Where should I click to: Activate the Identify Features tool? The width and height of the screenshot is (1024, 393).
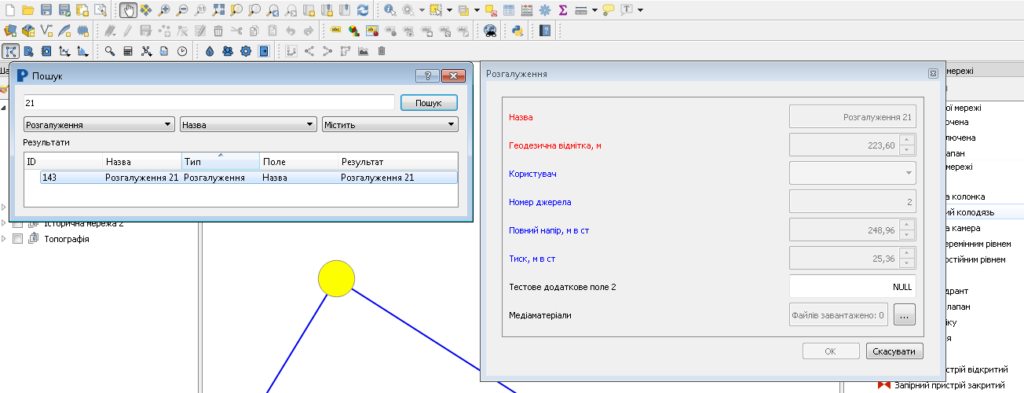pyautogui.click(x=390, y=10)
